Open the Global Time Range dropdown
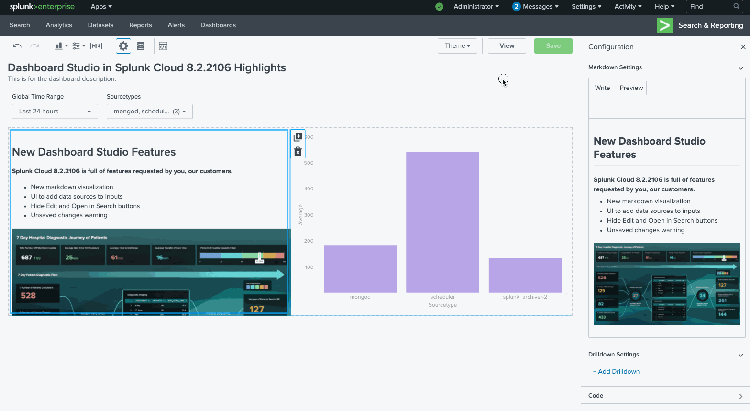Screen dimensions: 750x411 (54, 111)
